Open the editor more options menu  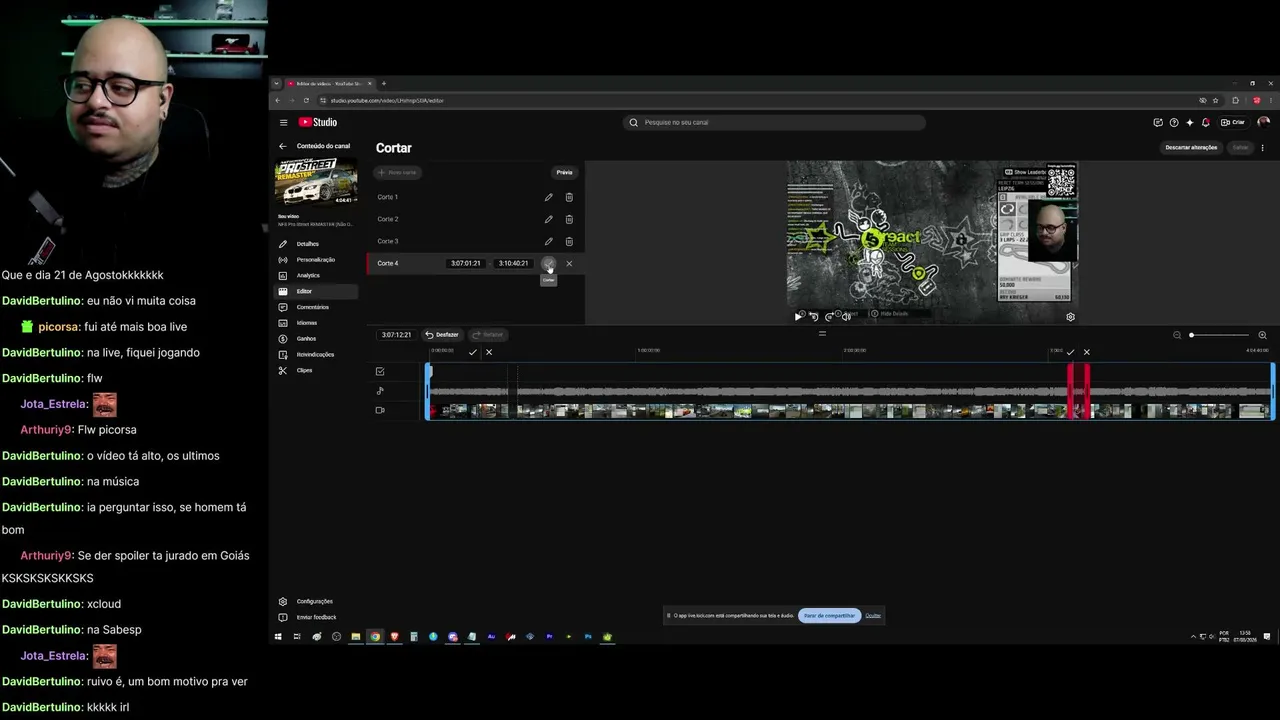click(1262, 147)
